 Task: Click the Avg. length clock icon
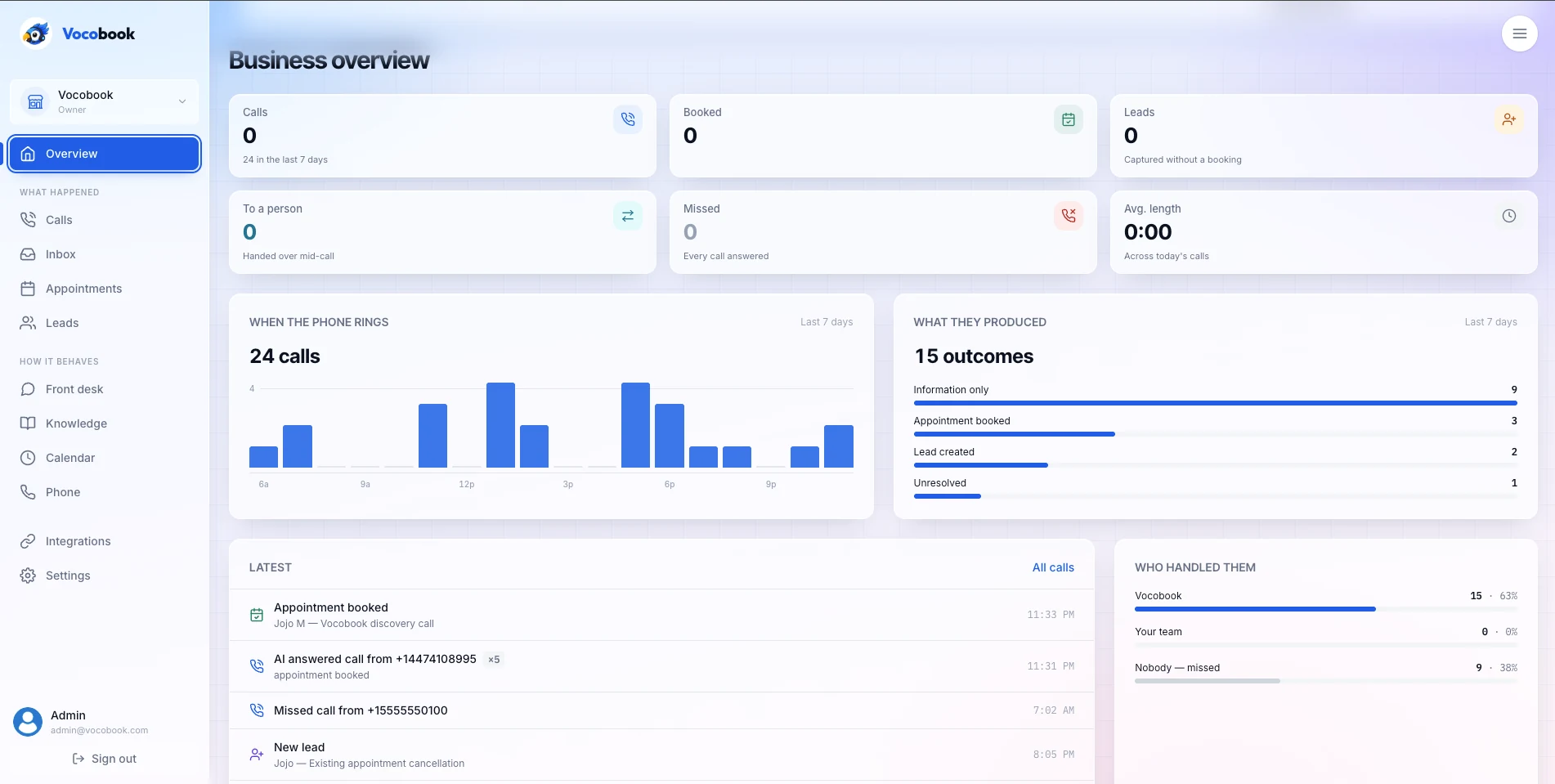pos(1508,216)
